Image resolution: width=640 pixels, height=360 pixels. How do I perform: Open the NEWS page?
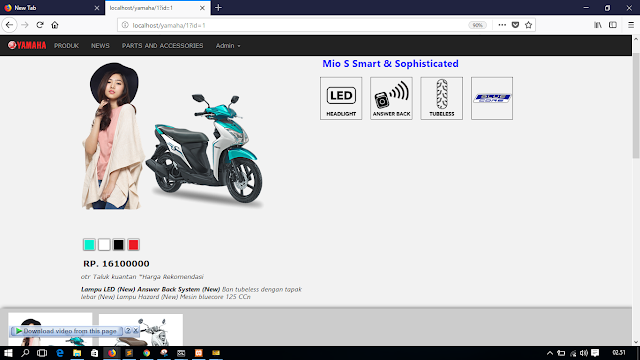[100, 46]
